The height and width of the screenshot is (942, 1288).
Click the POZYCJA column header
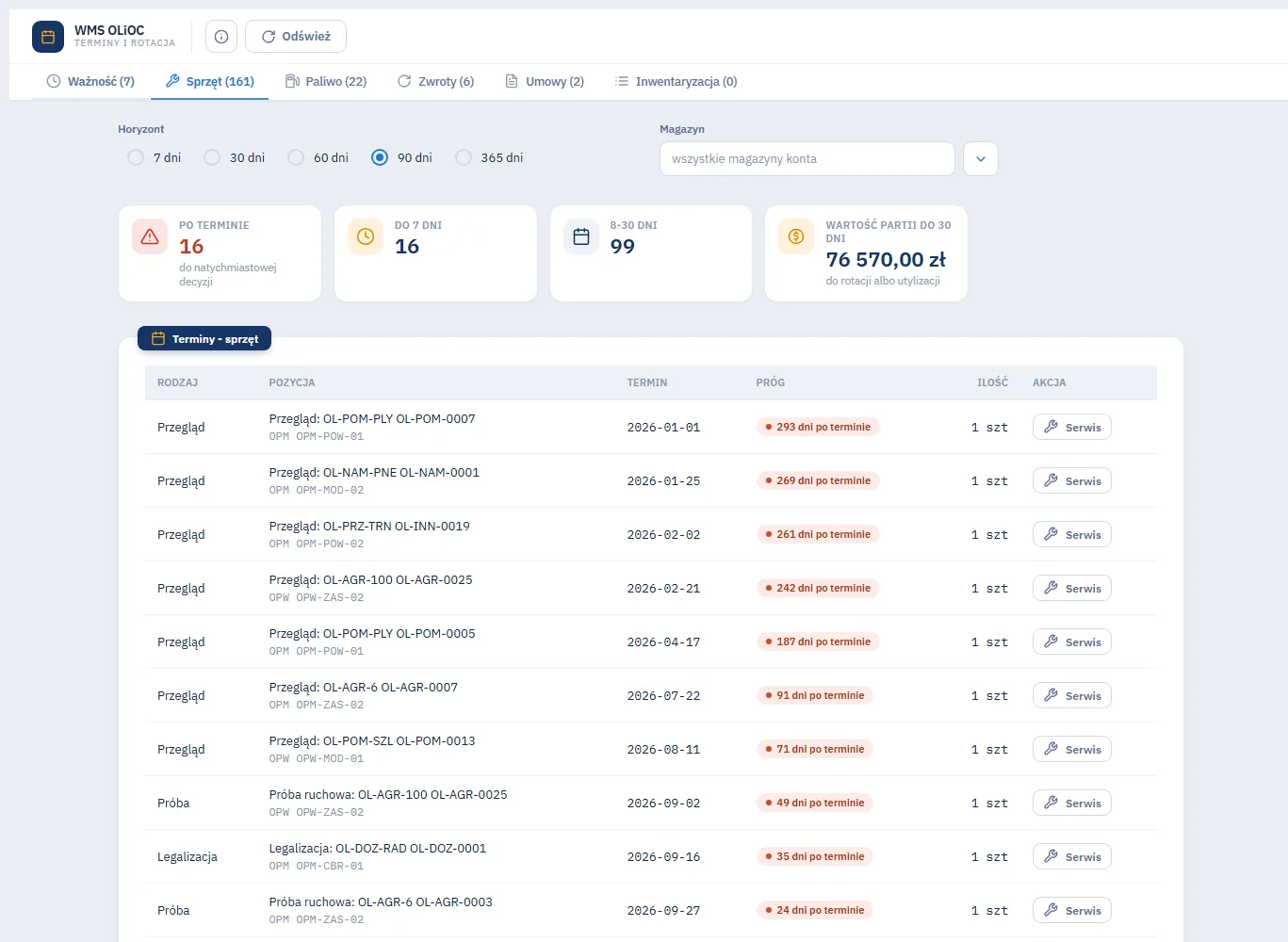point(292,382)
